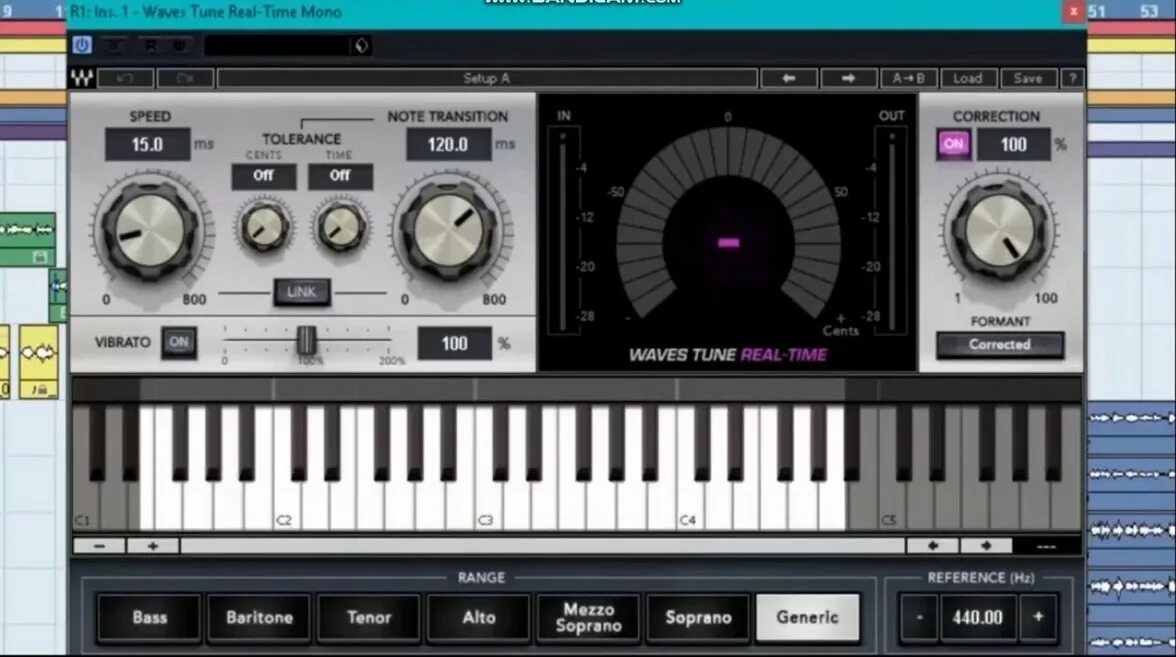Image resolution: width=1176 pixels, height=657 pixels.
Task: Click the Load button
Action: 968,77
